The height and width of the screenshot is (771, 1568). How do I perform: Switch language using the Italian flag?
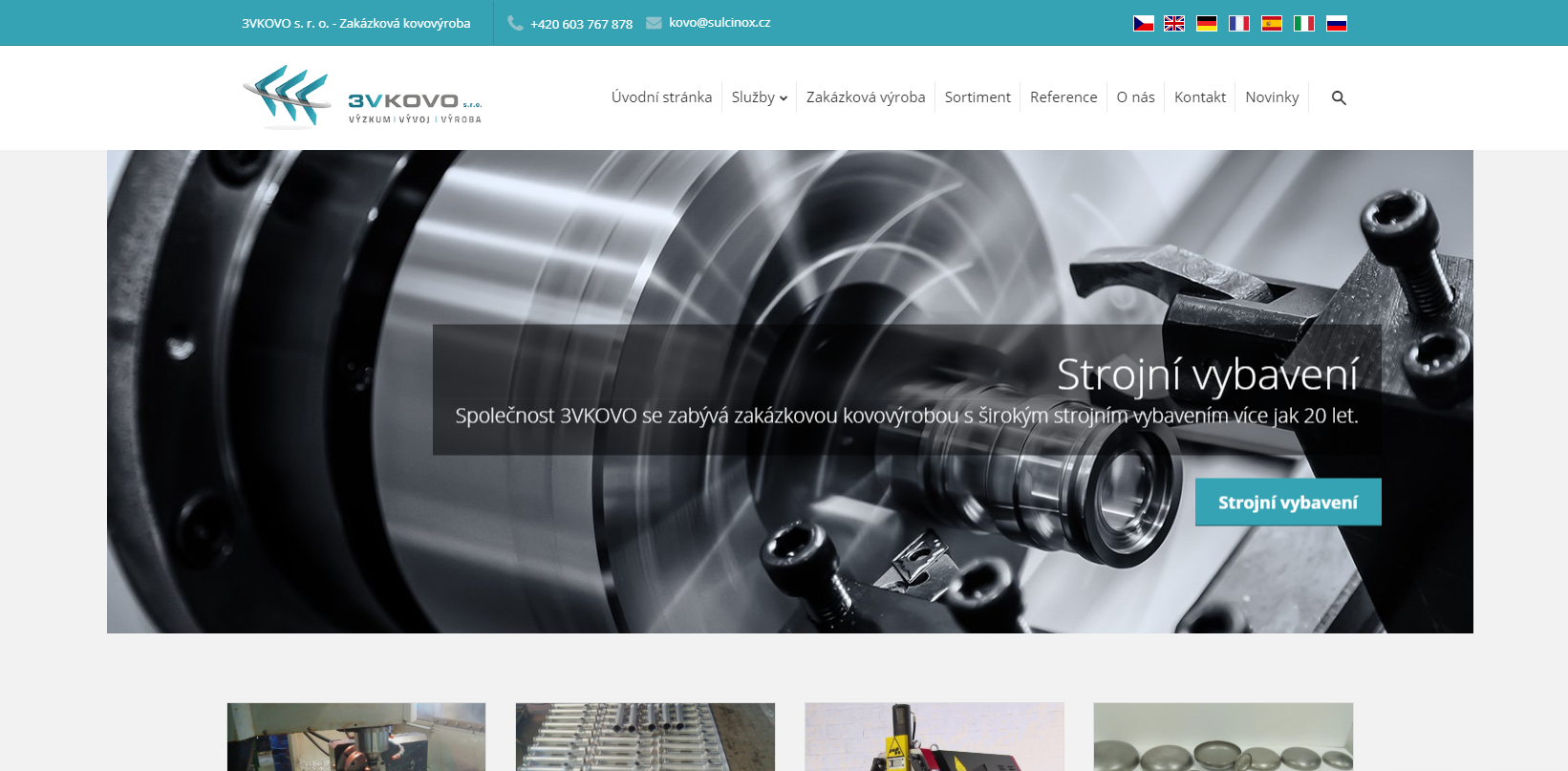(1304, 23)
